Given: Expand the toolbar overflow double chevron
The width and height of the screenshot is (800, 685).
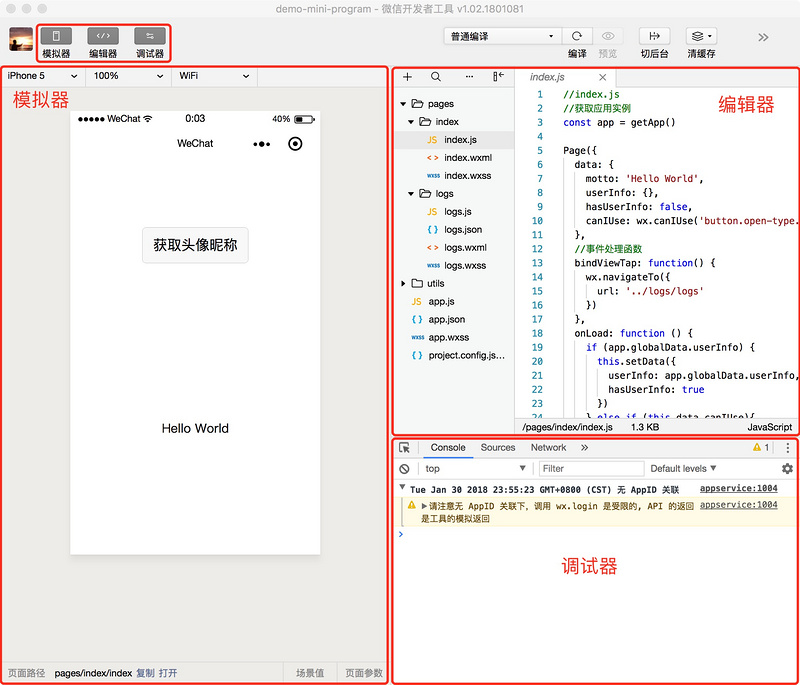Looking at the screenshot, I should [x=763, y=37].
